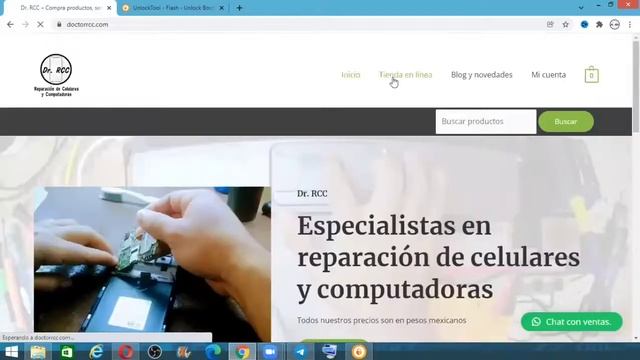The height and width of the screenshot is (360, 640).
Task: Open OBS Studio from taskbar
Action: click(x=155, y=352)
